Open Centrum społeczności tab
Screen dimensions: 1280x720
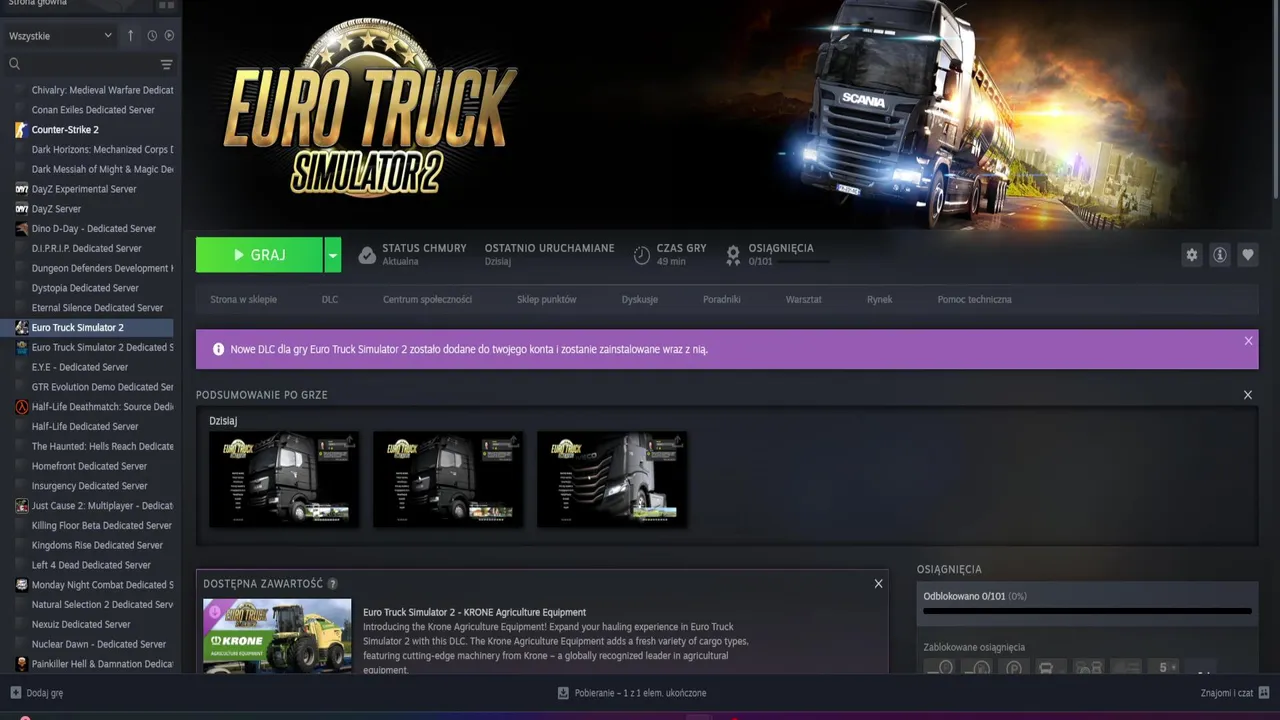(427, 299)
